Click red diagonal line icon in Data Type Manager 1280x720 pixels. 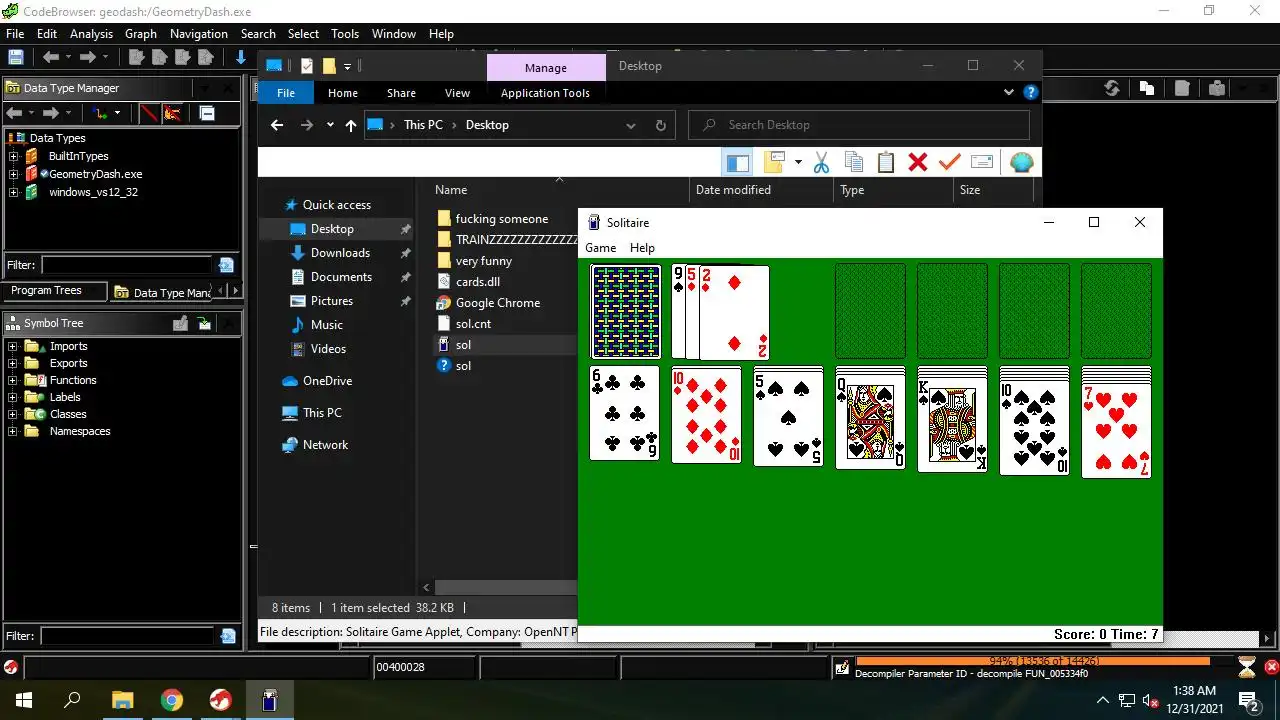(149, 113)
